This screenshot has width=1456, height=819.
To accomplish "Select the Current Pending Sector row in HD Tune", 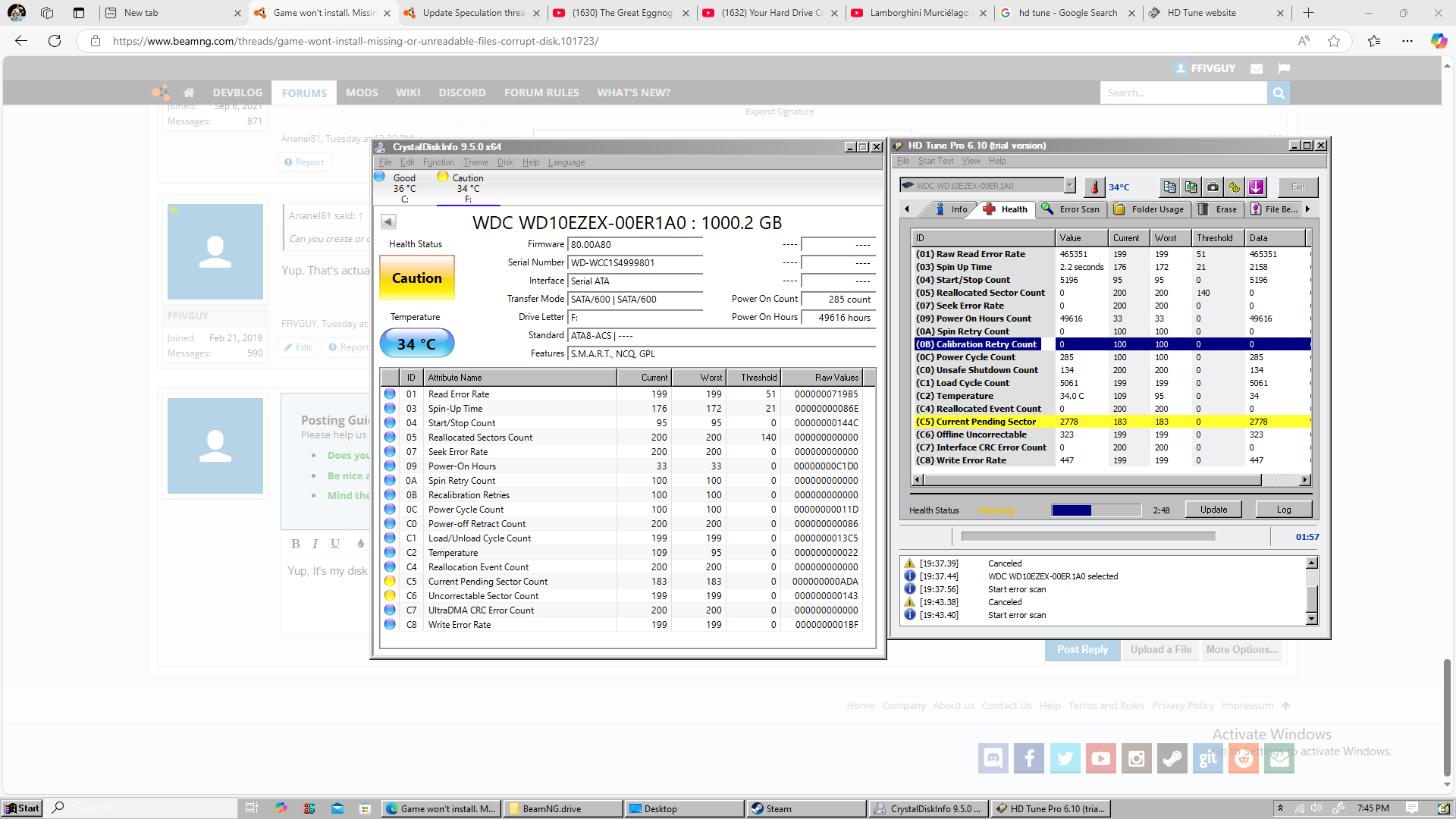I will click(x=1112, y=422).
